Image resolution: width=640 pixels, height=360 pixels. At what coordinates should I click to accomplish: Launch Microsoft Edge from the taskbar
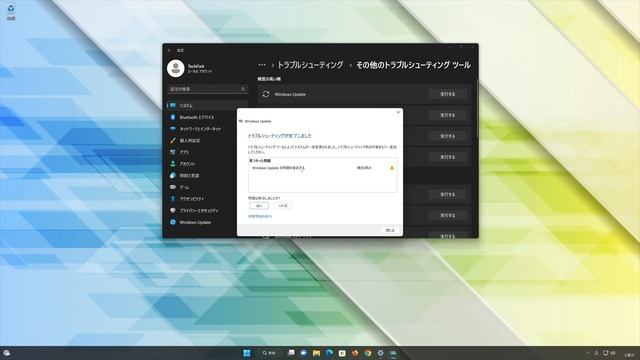(329, 353)
